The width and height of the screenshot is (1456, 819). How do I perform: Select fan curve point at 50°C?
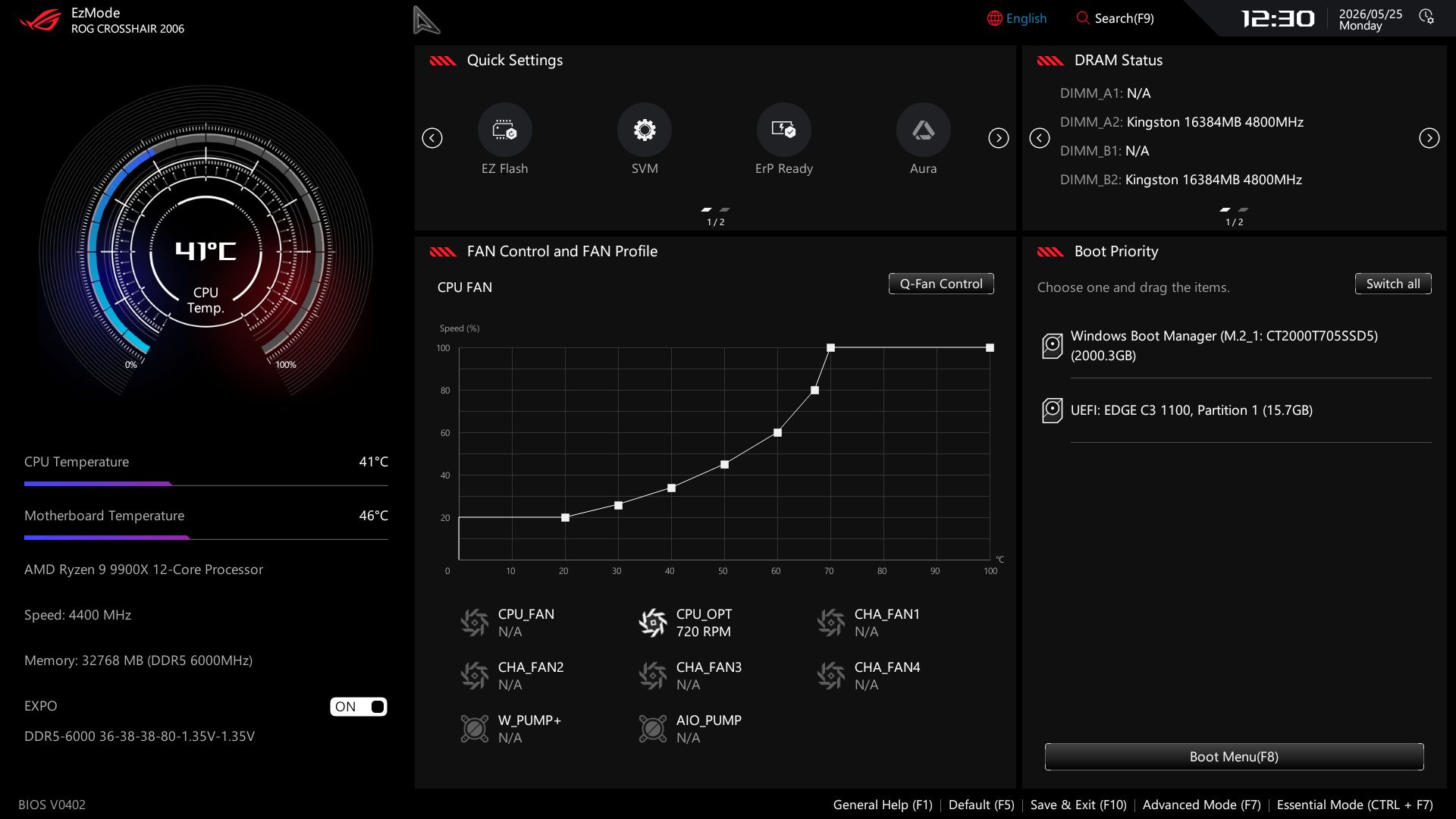click(x=724, y=465)
